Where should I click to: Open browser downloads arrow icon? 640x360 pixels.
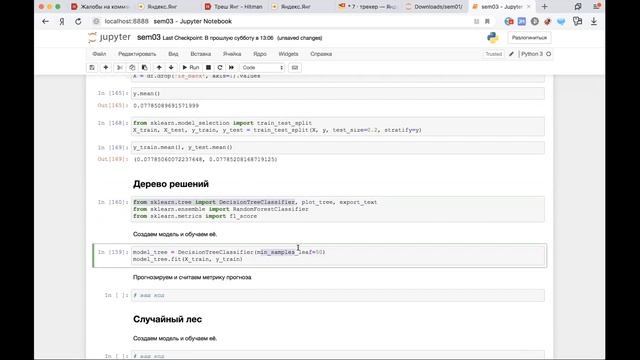593,21
